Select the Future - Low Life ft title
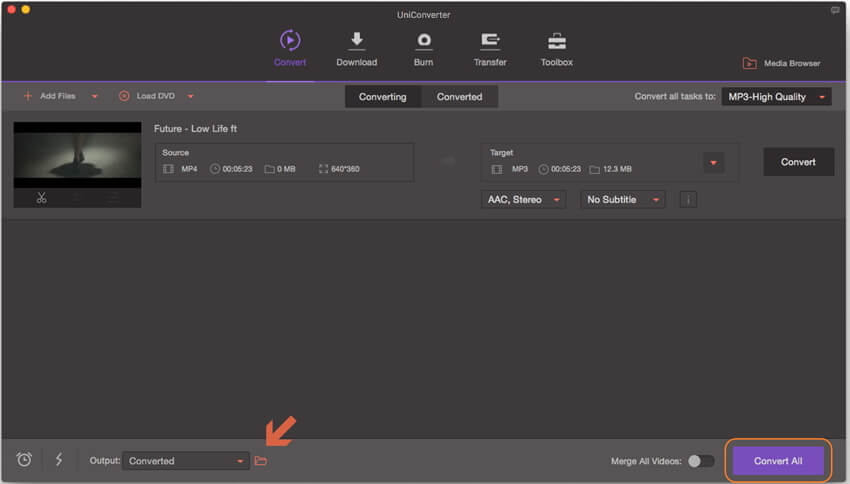This screenshot has width=850, height=484. pos(195,128)
